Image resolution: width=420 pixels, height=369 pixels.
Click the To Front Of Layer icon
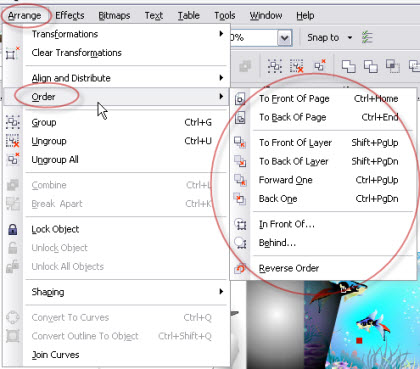coord(240,142)
